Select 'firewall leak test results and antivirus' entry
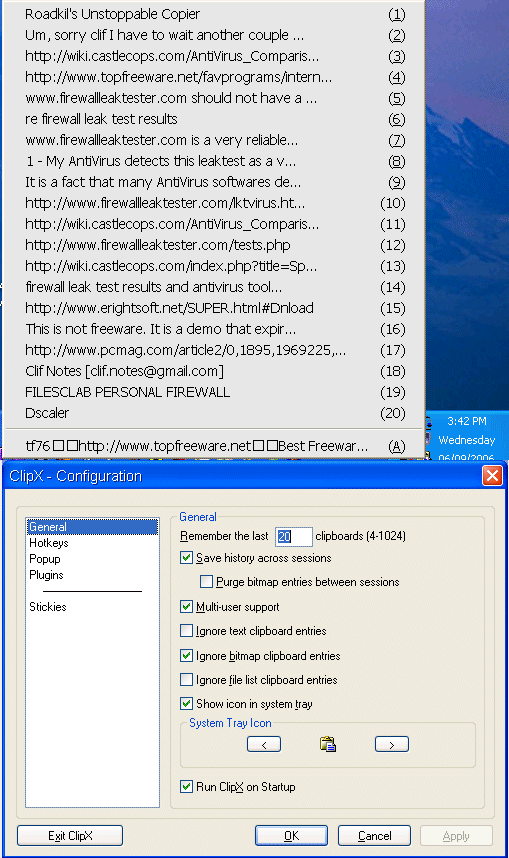Image resolution: width=509 pixels, height=858 pixels. tap(215, 287)
